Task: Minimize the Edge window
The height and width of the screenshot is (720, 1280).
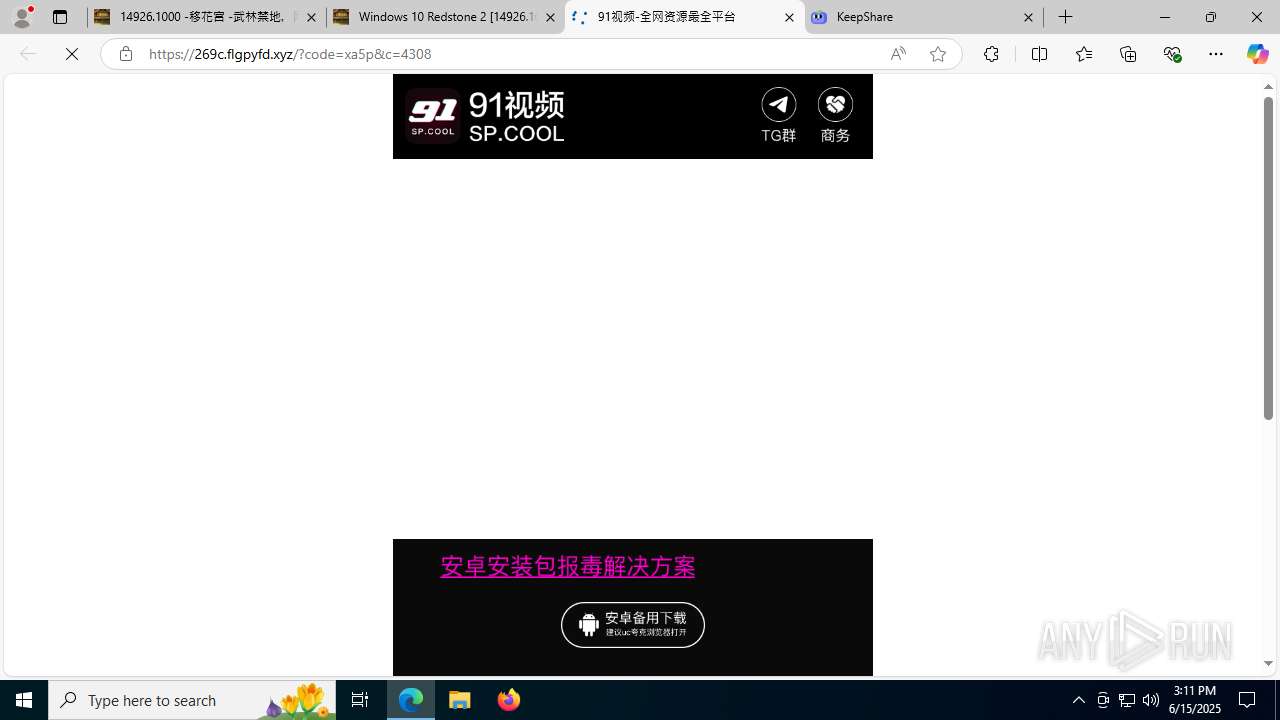Action: click(x=1165, y=17)
